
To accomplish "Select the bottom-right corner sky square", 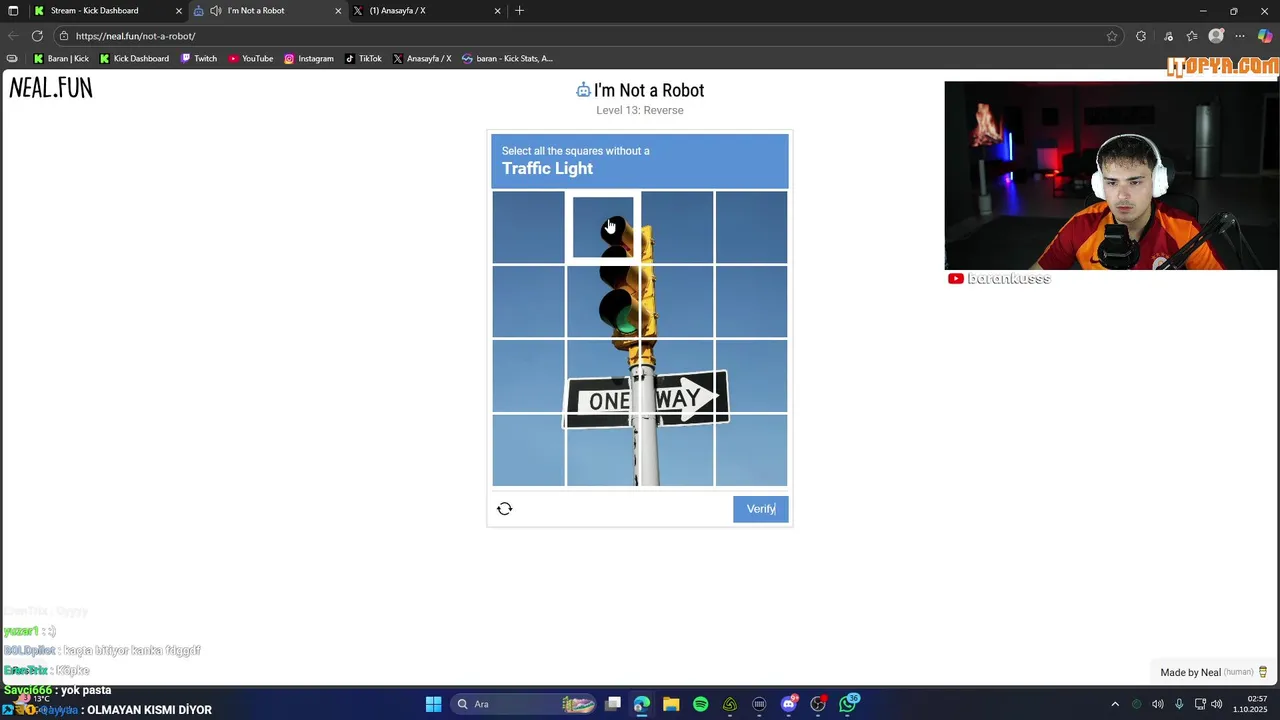I will pyautogui.click(x=751, y=450).
